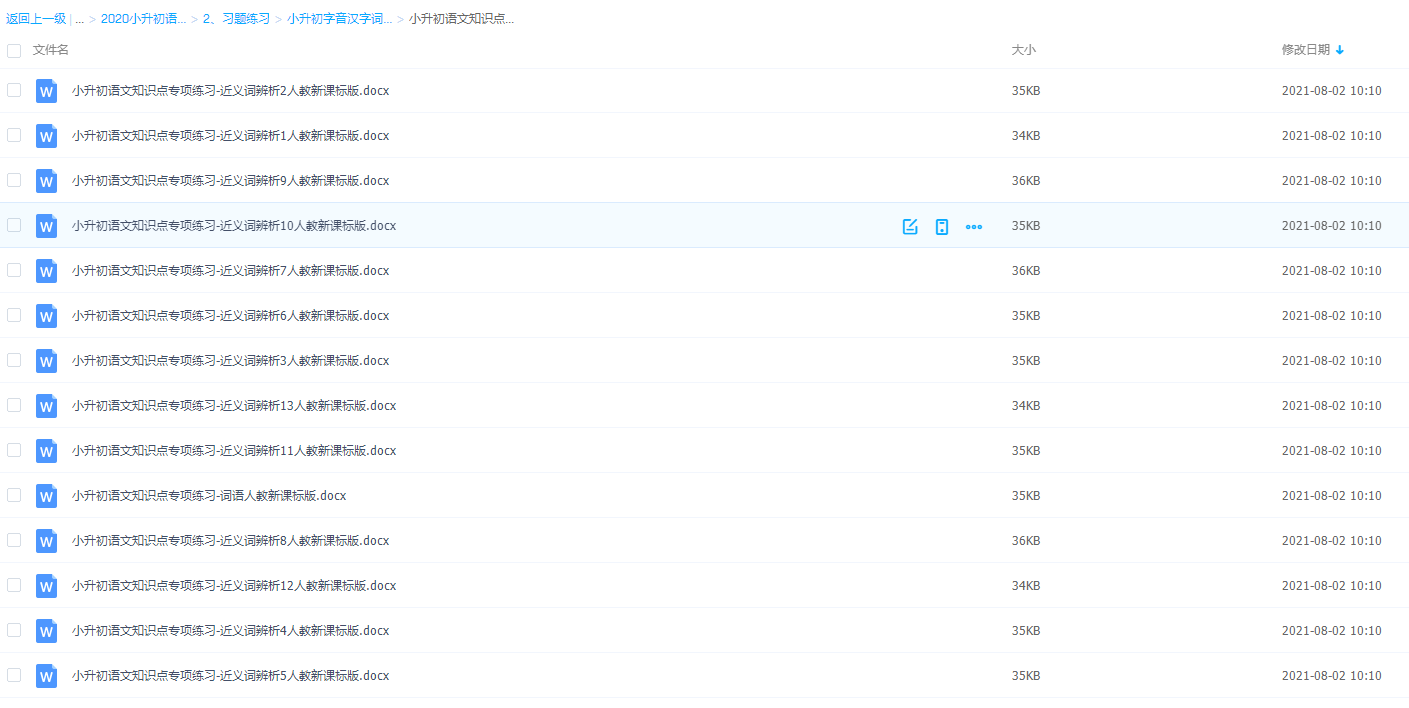Open the three-dots more menu on 近义词辨析10 row
Viewport: 1409px width, 708px height.
click(973, 226)
